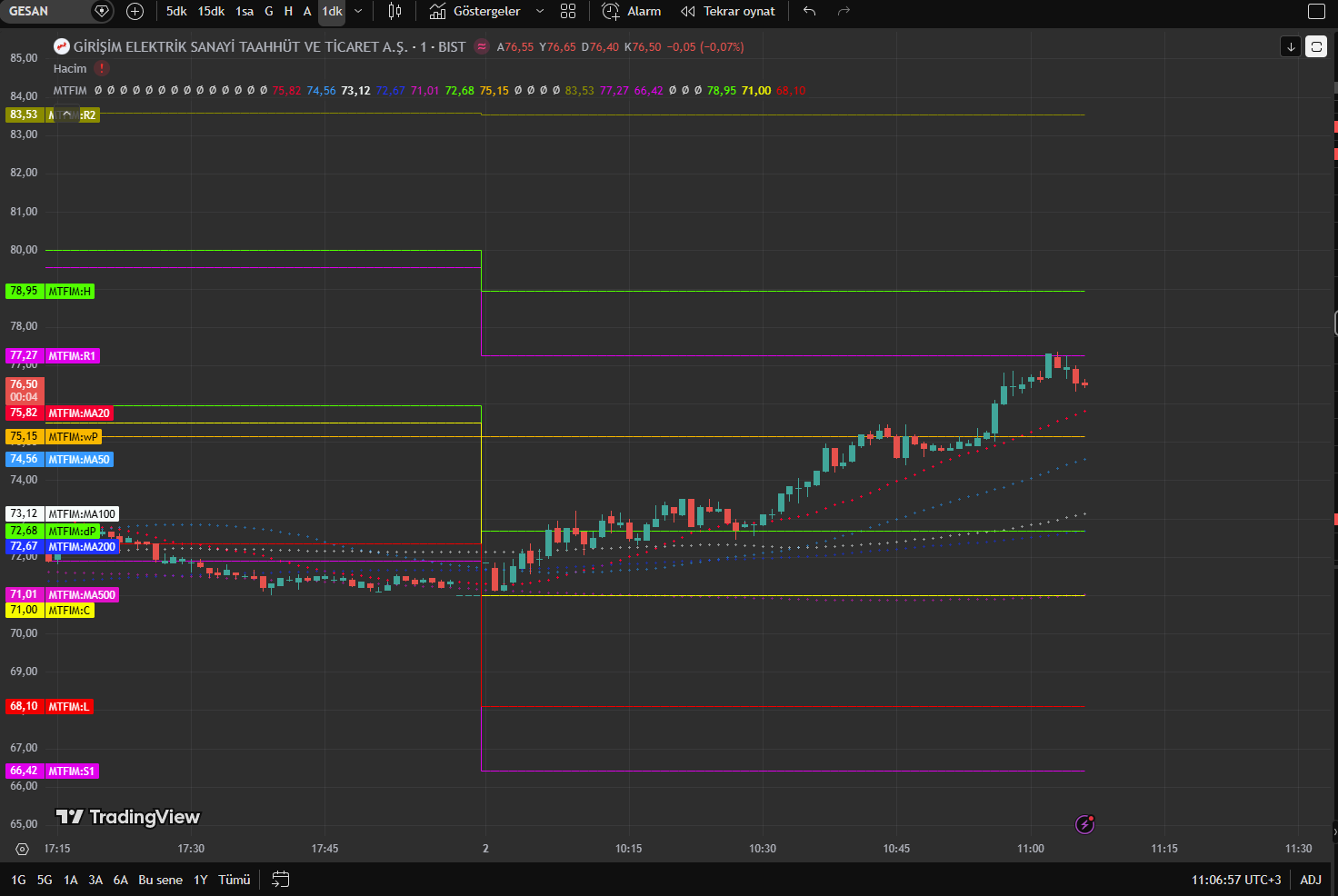Undo the last chart action
Image resolution: width=1338 pixels, height=896 pixels.
810,12
